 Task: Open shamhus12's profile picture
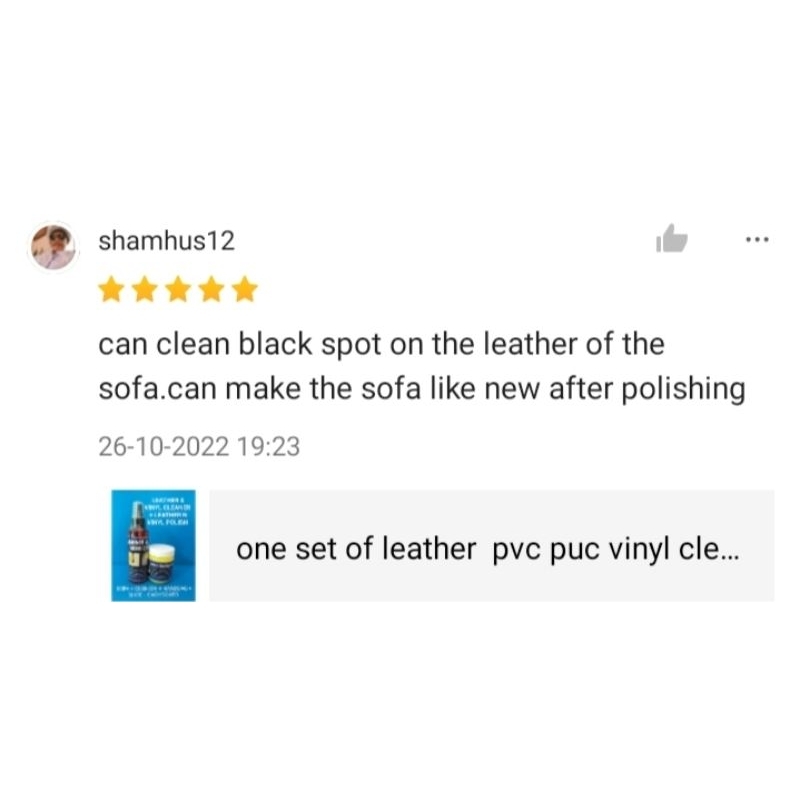click(54, 247)
